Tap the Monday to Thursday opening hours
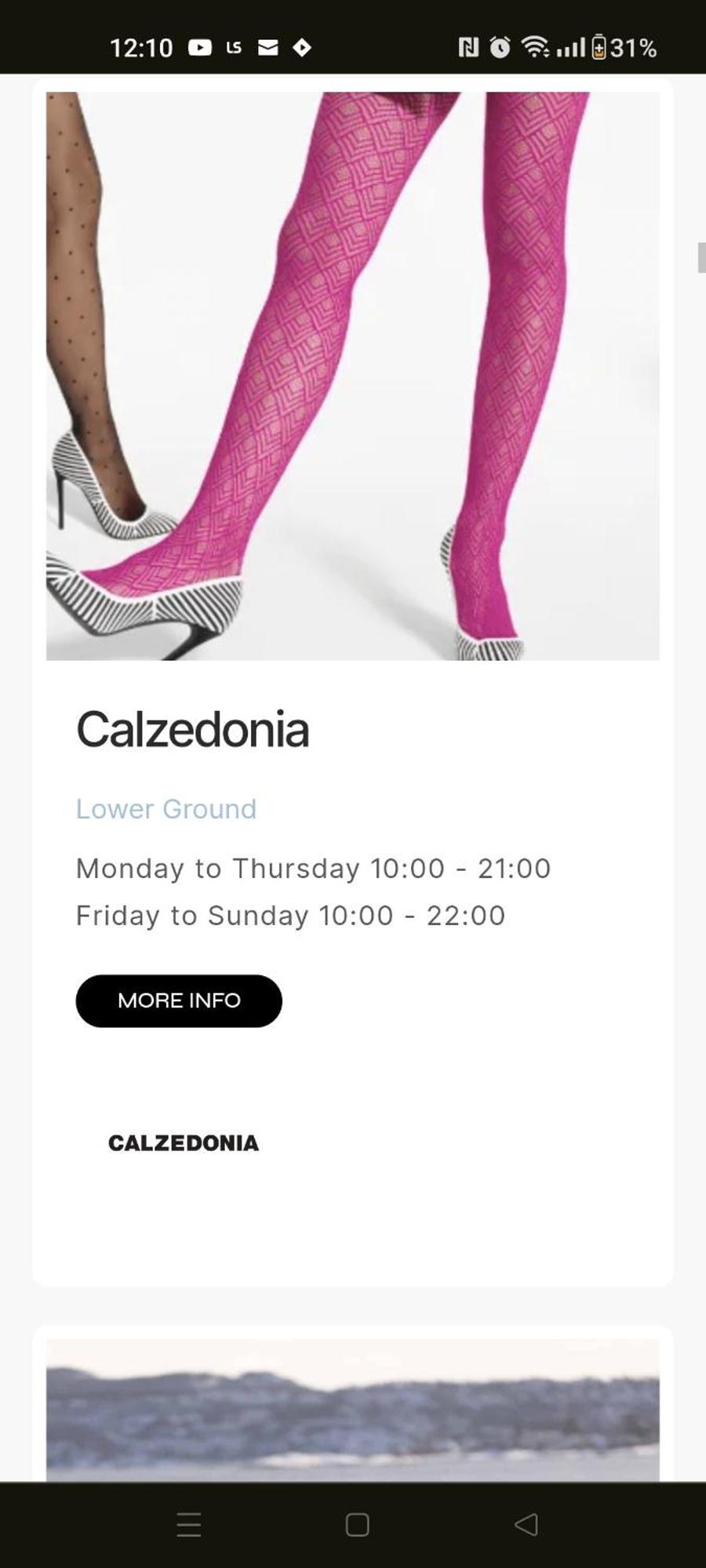 (x=314, y=869)
